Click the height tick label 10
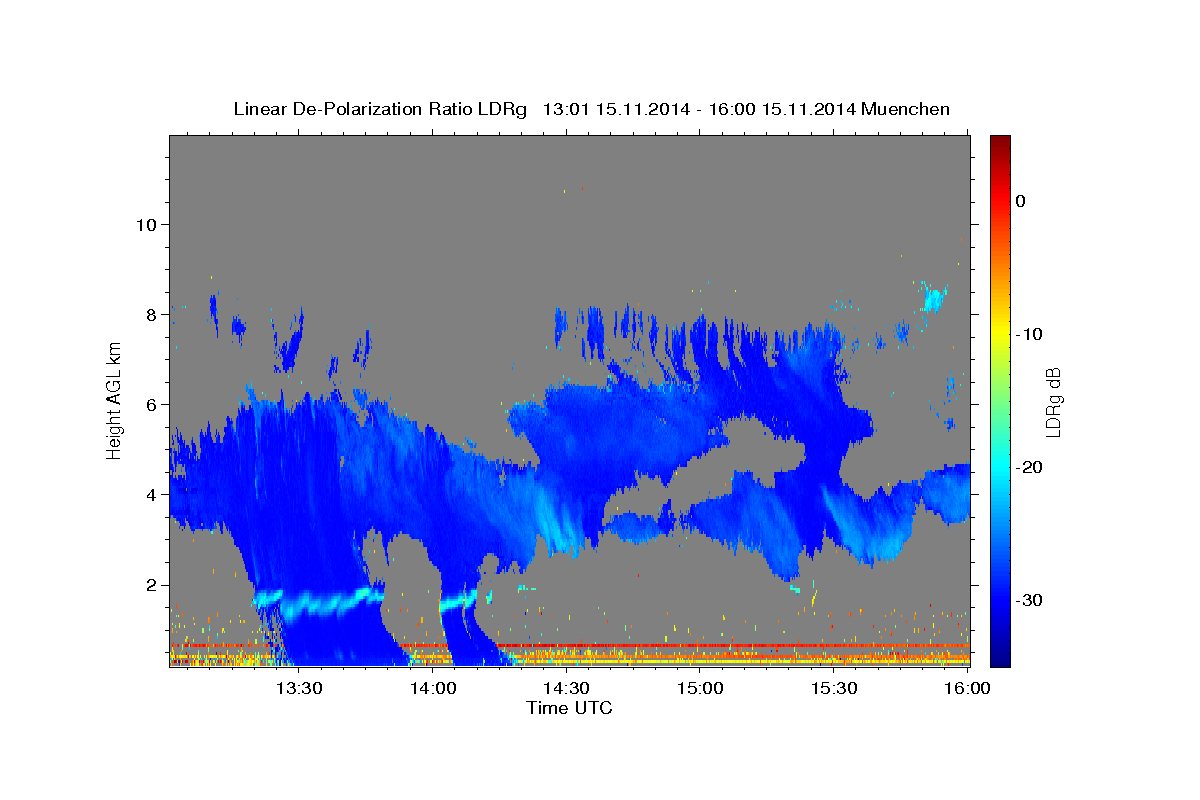Viewport: 1200px width, 800px height. tap(145, 224)
